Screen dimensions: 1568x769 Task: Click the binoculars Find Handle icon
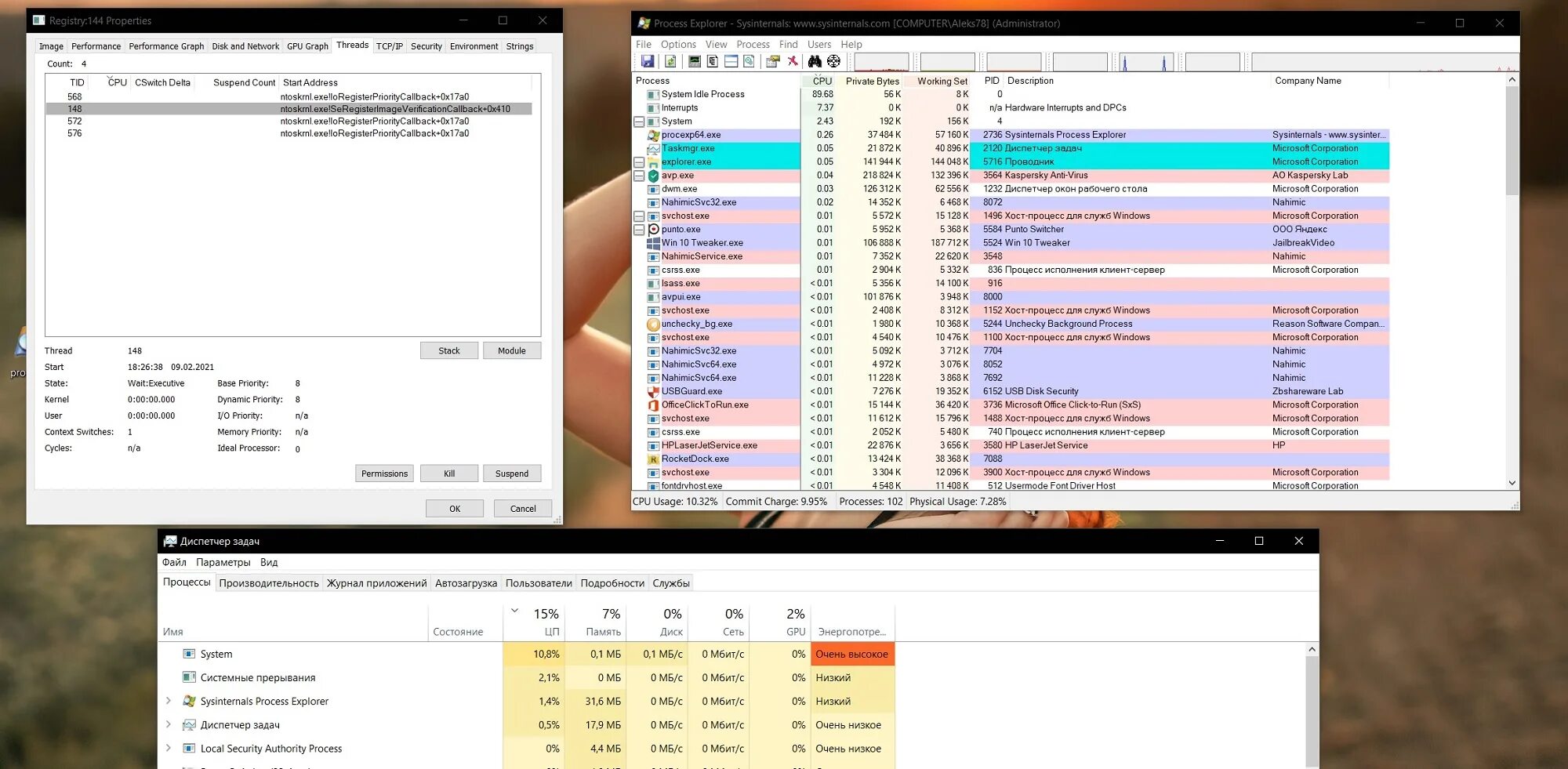(815, 61)
